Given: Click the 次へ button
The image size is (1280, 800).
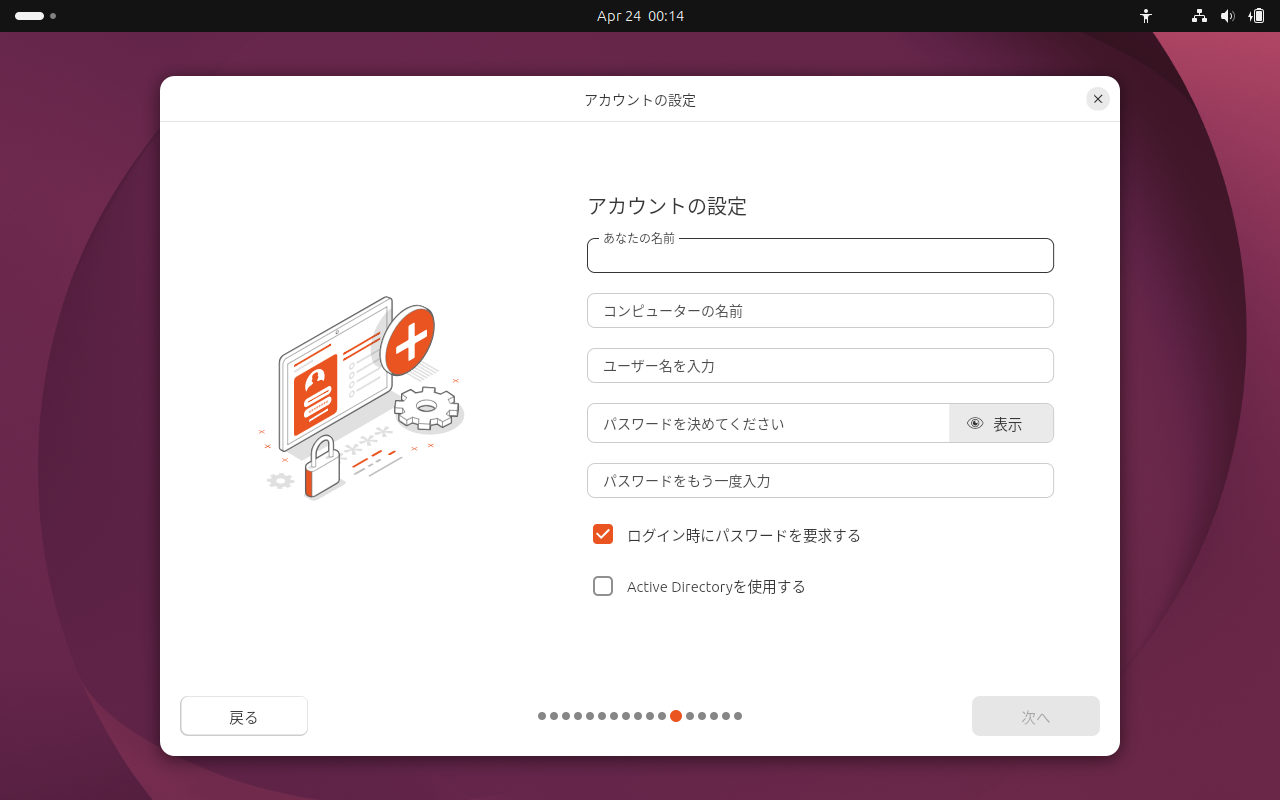Looking at the screenshot, I should 1036,715.
